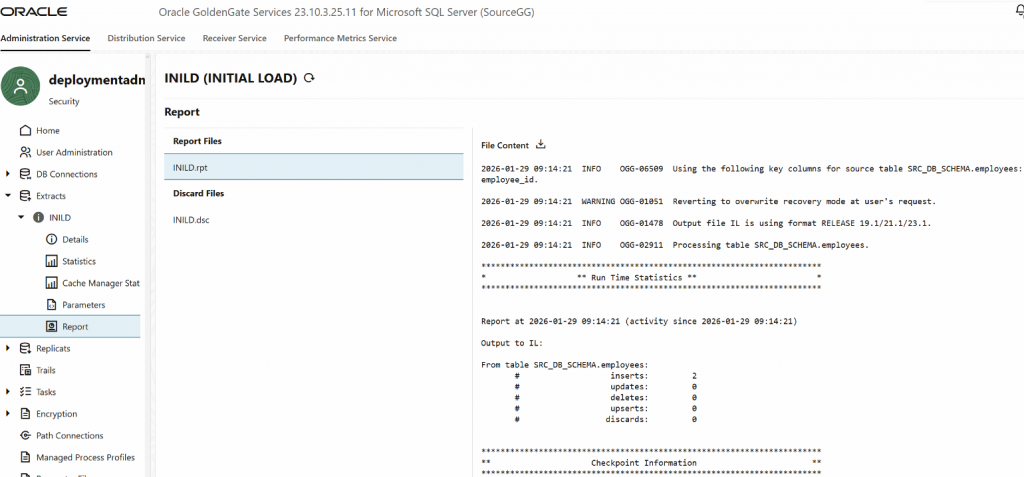Click the Statistics chart icon

click(52, 261)
